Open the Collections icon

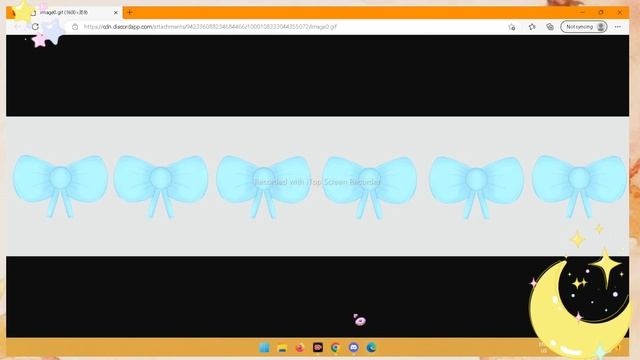point(550,27)
